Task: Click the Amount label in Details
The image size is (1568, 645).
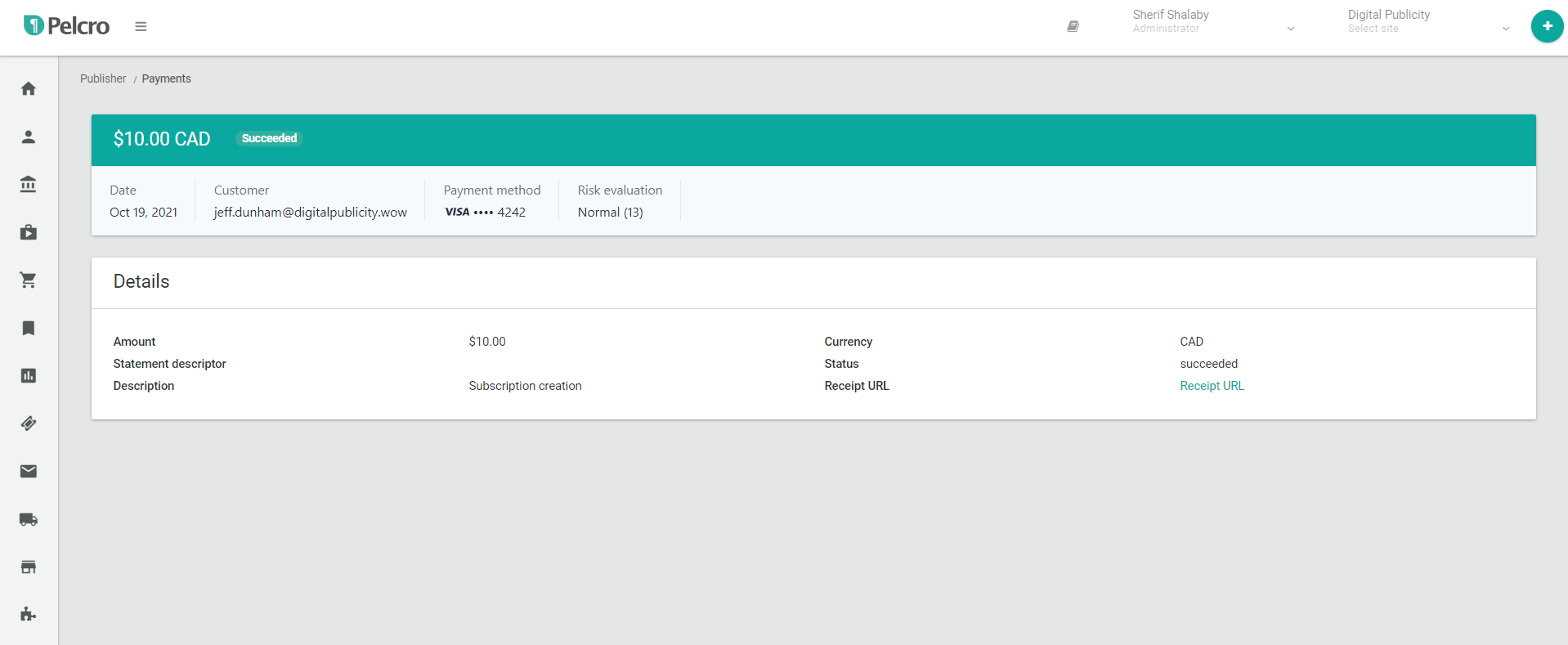Action: [x=134, y=342]
